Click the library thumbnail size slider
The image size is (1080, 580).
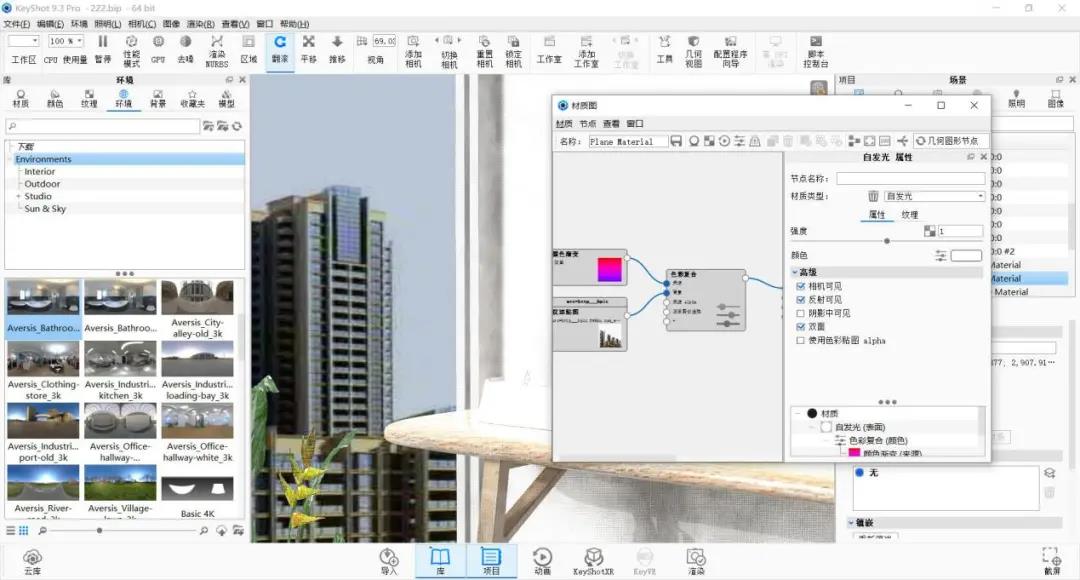tap(100, 530)
